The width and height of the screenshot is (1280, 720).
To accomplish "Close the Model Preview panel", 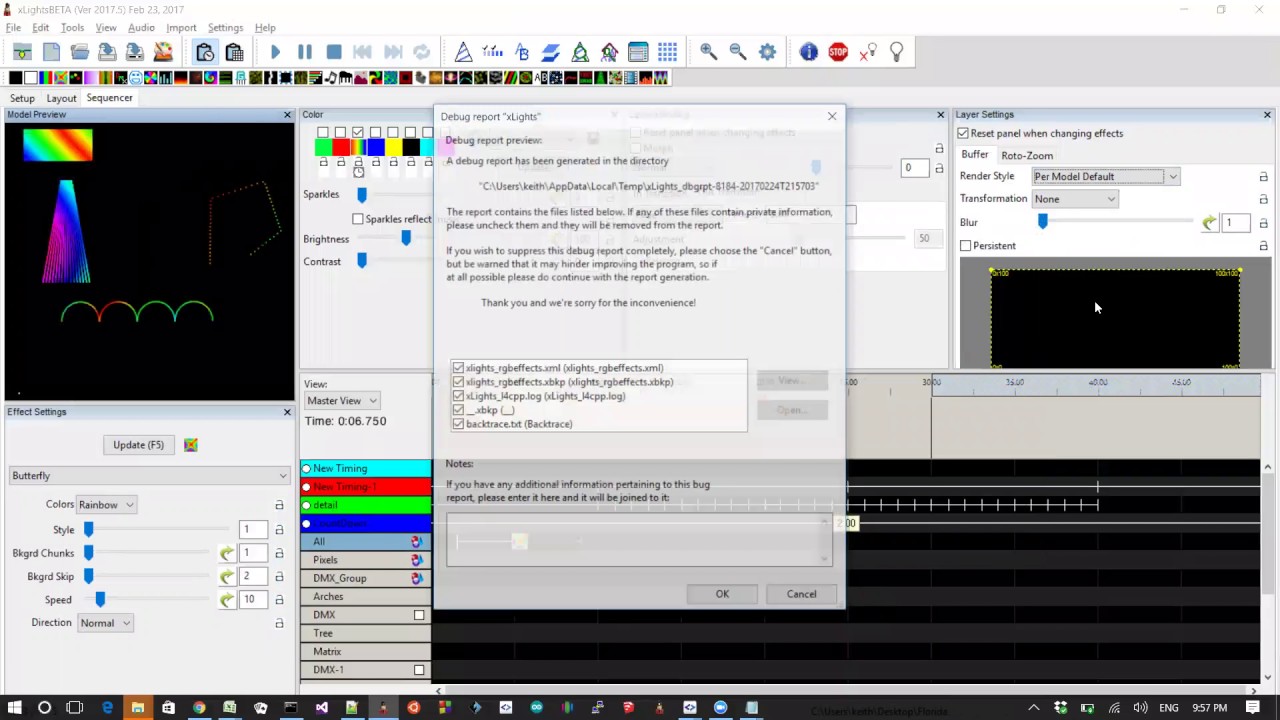I will tap(287, 115).
